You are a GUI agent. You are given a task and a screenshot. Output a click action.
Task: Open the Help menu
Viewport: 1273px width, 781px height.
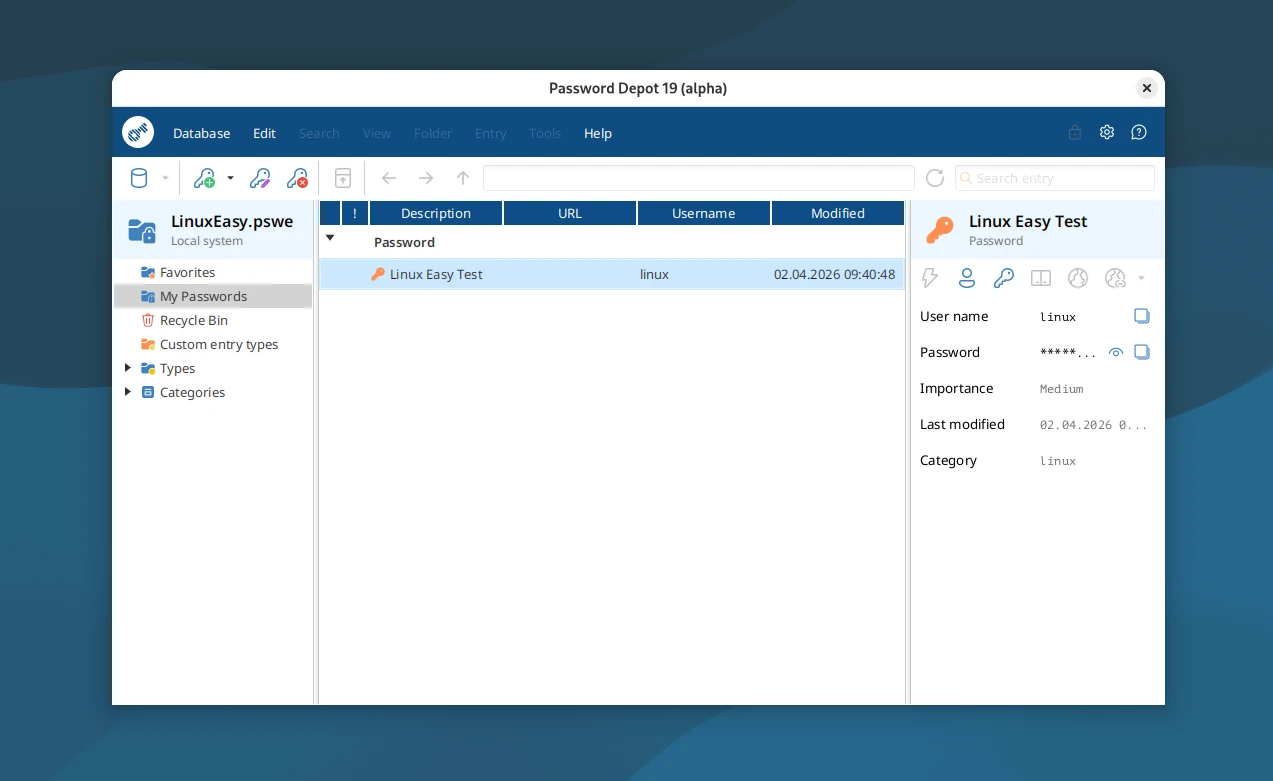coord(598,133)
